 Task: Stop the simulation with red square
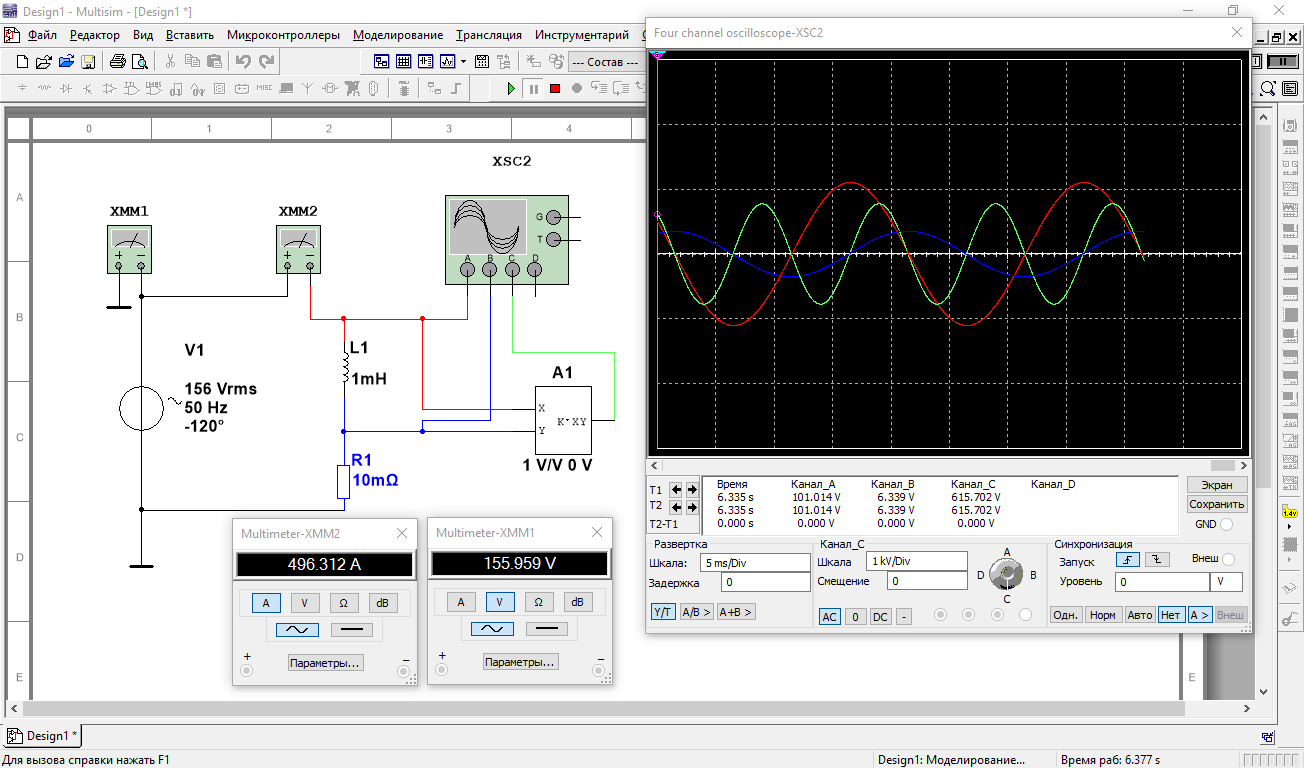[555, 88]
